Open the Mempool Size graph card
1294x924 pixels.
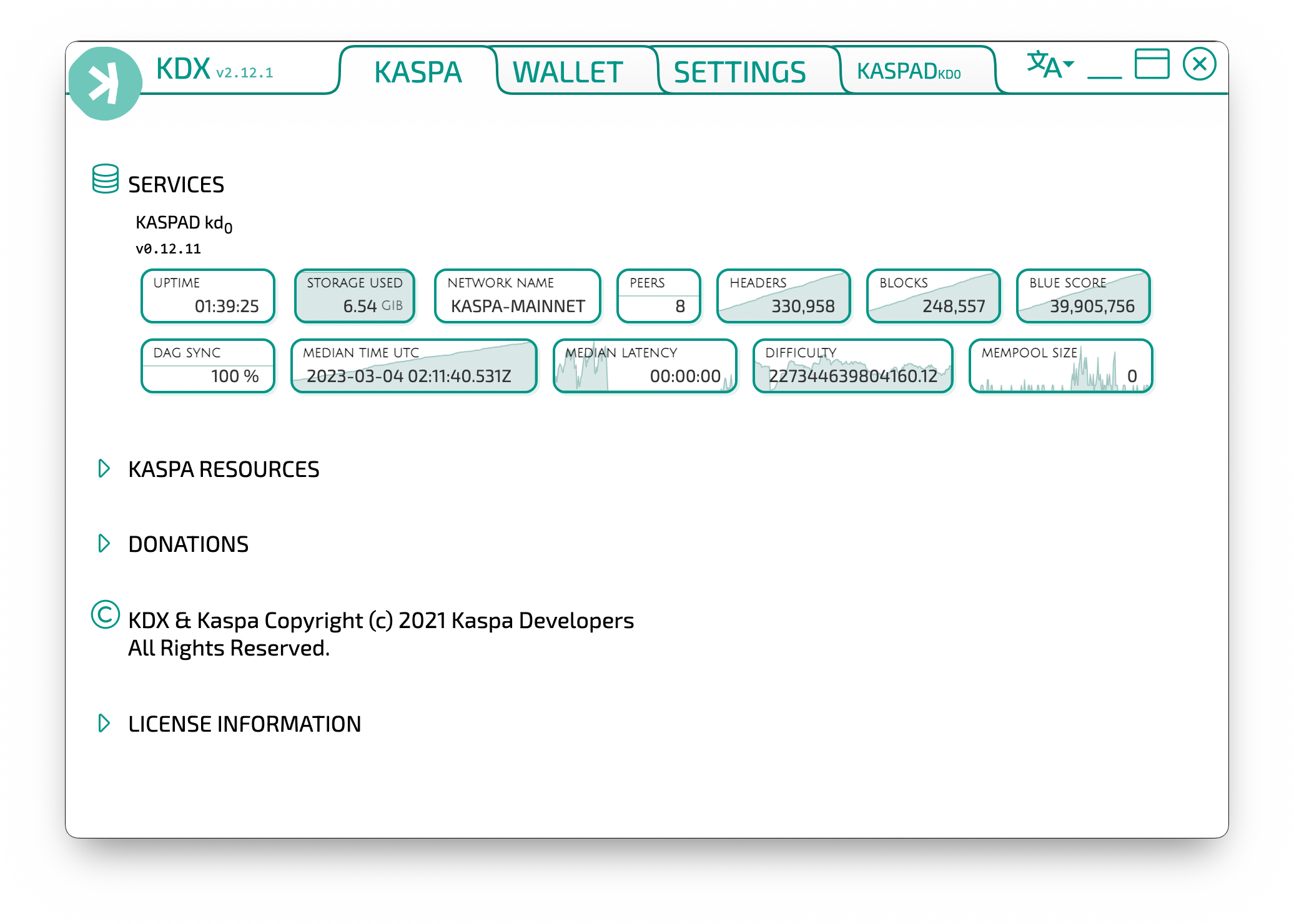[x=1060, y=366]
